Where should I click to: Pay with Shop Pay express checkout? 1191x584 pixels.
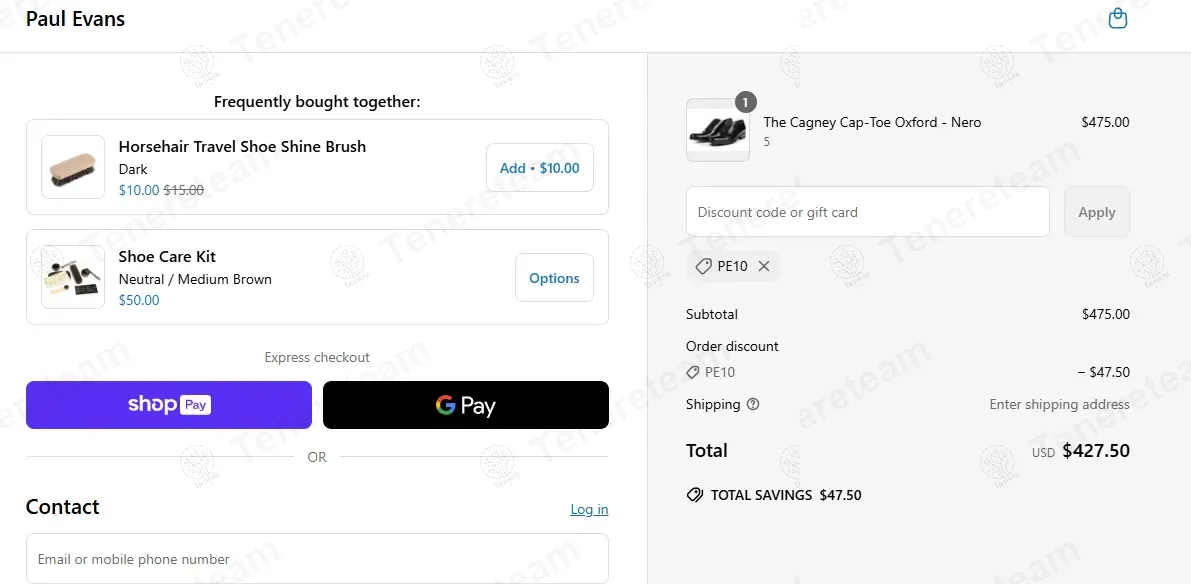tap(168, 405)
